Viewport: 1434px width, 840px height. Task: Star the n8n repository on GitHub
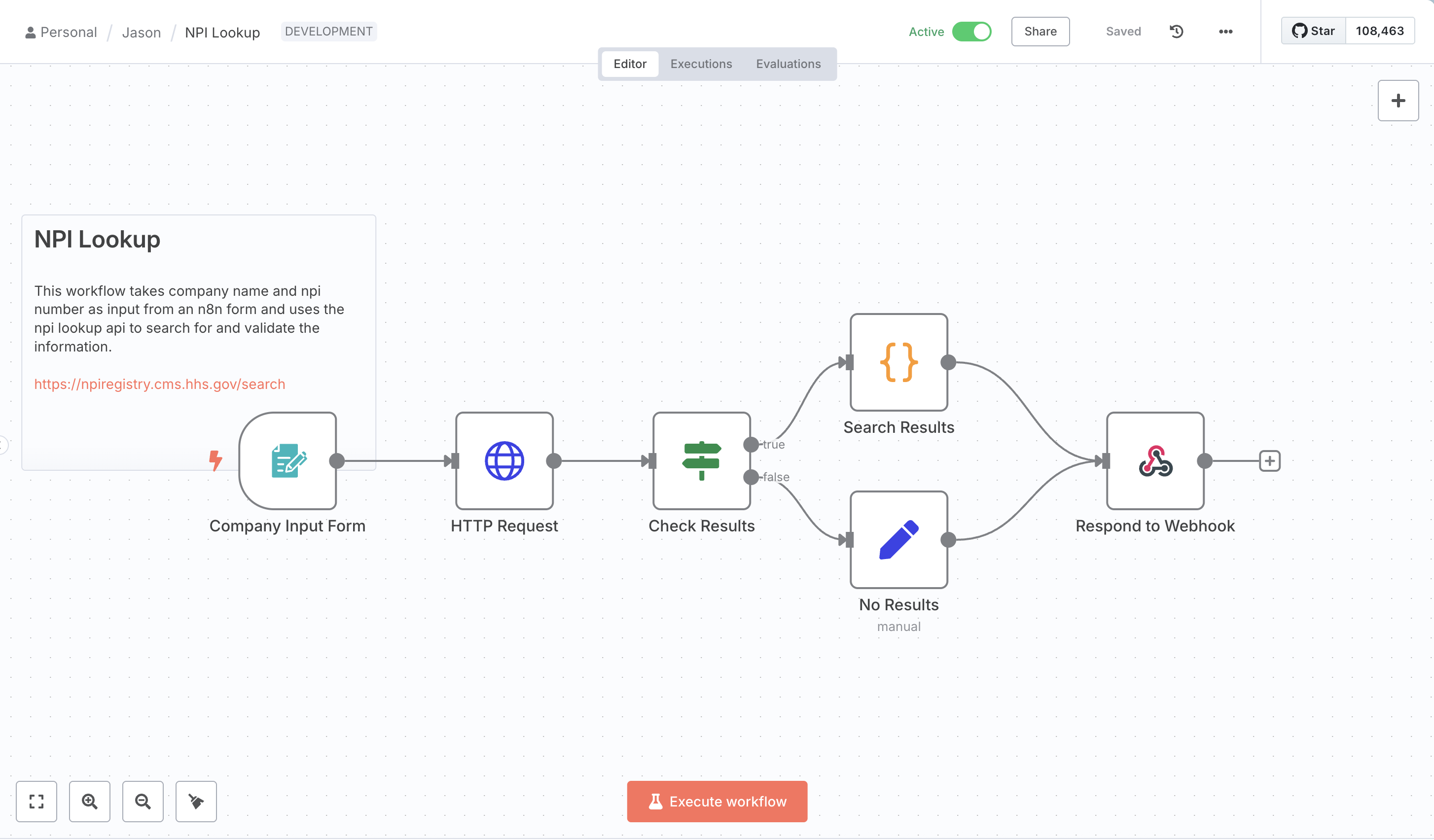[1313, 31]
